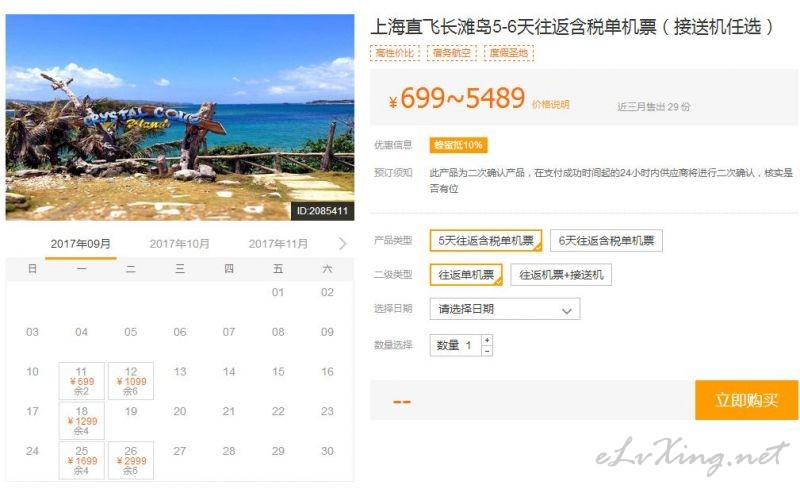This screenshot has width=800, height=489.
Task: Decrease quantity with the minus stepper
Action: coord(487,351)
